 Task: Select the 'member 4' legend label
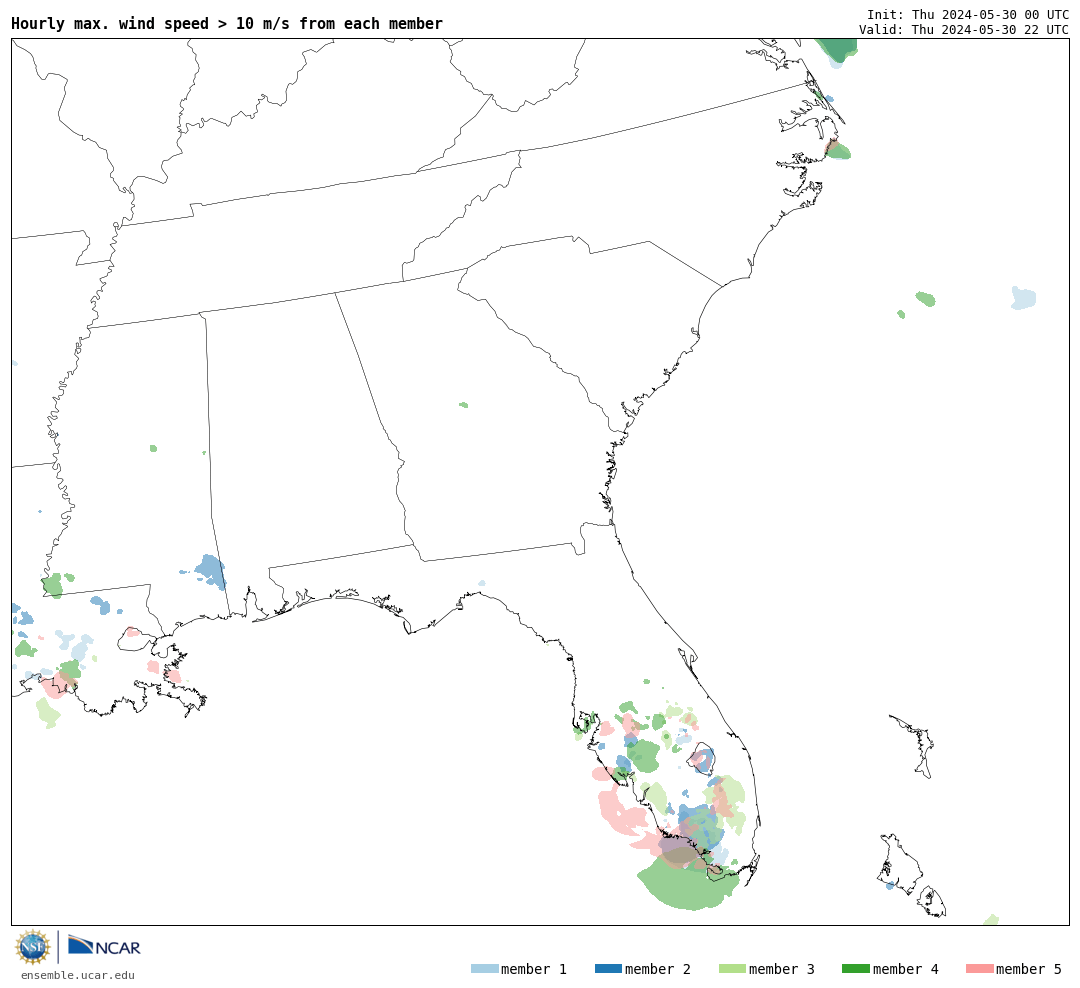coord(906,969)
